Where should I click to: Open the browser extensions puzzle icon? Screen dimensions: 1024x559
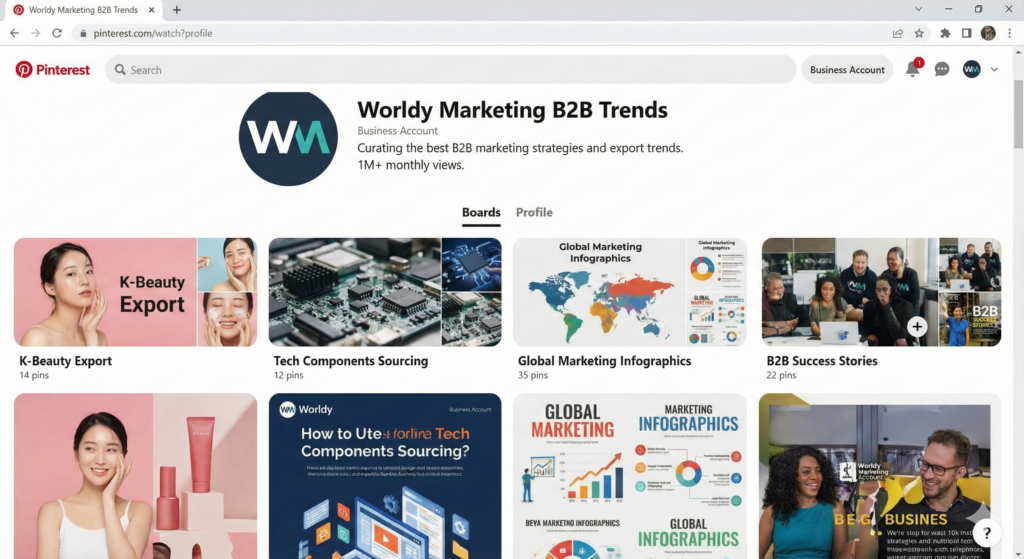tap(945, 33)
